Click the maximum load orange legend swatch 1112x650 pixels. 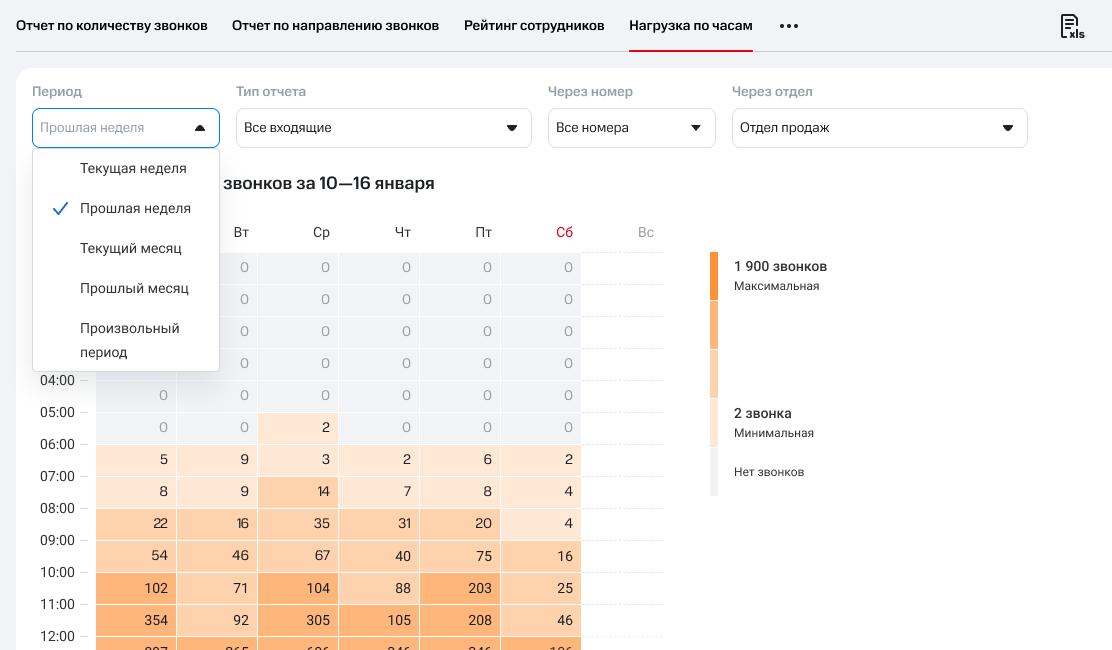click(714, 276)
